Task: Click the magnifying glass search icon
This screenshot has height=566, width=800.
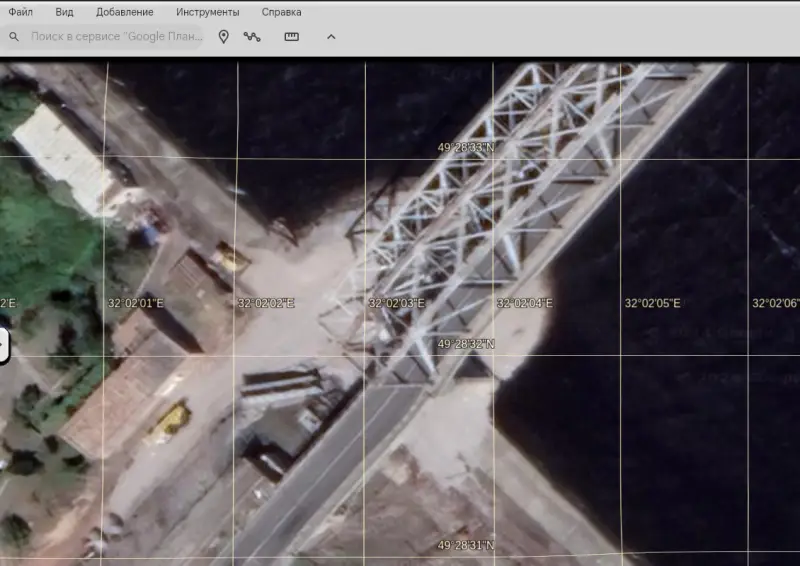Action: click(14, 37)
